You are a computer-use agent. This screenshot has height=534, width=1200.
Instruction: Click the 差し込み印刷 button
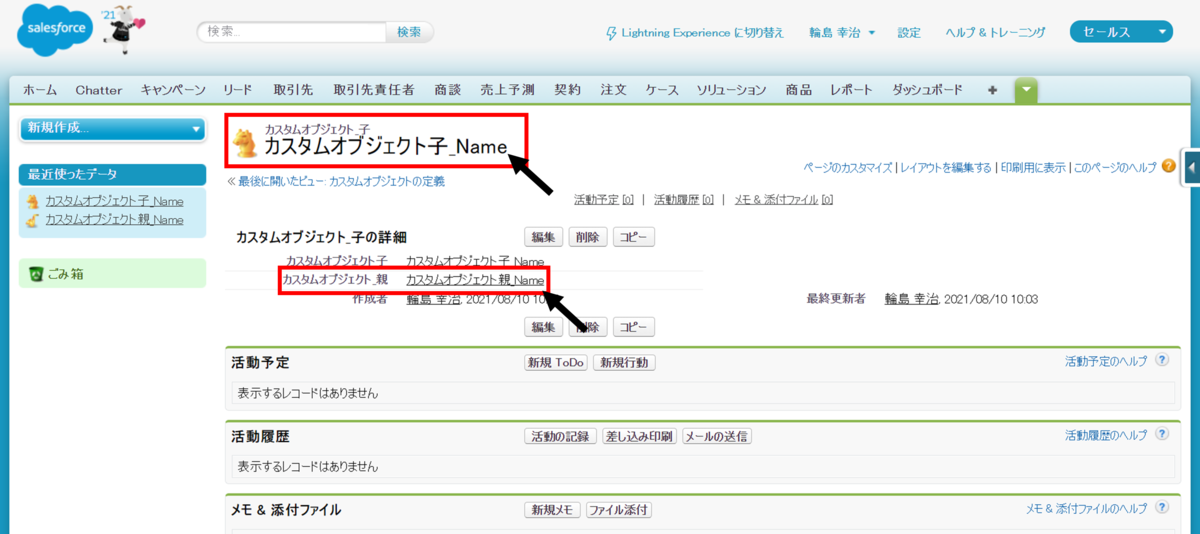coord(639,436)
